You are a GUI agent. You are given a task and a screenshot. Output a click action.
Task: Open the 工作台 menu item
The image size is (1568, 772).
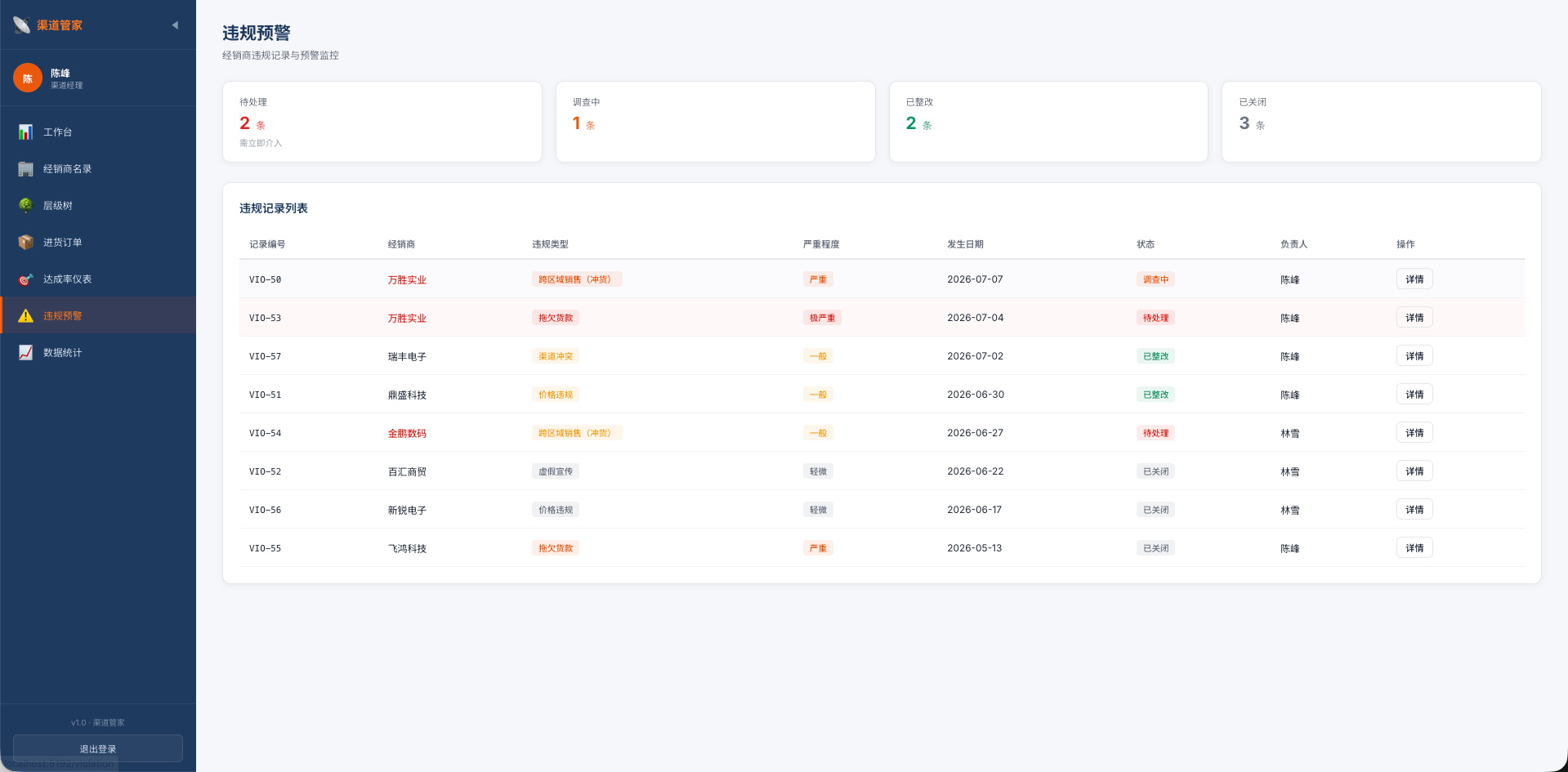(x=98, y=132)
